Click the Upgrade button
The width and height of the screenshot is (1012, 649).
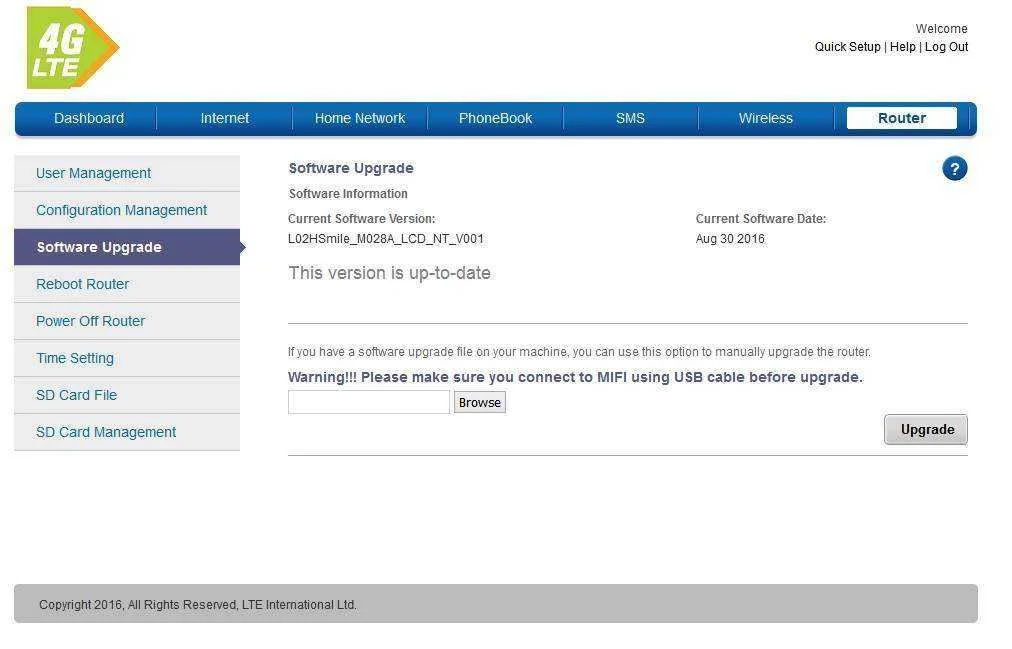click(x=926, y=430)
